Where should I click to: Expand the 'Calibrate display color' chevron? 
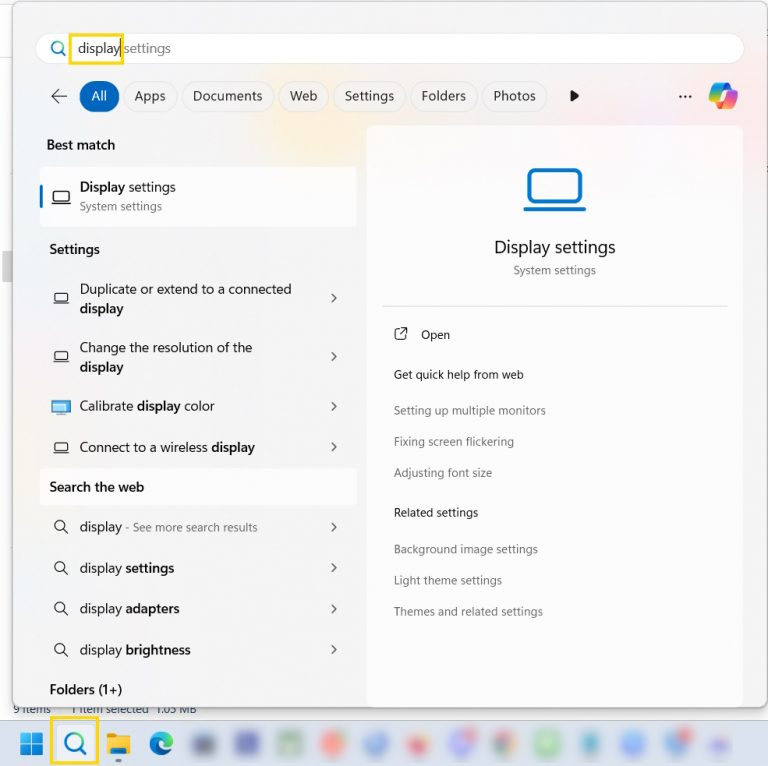coord(333,406)
